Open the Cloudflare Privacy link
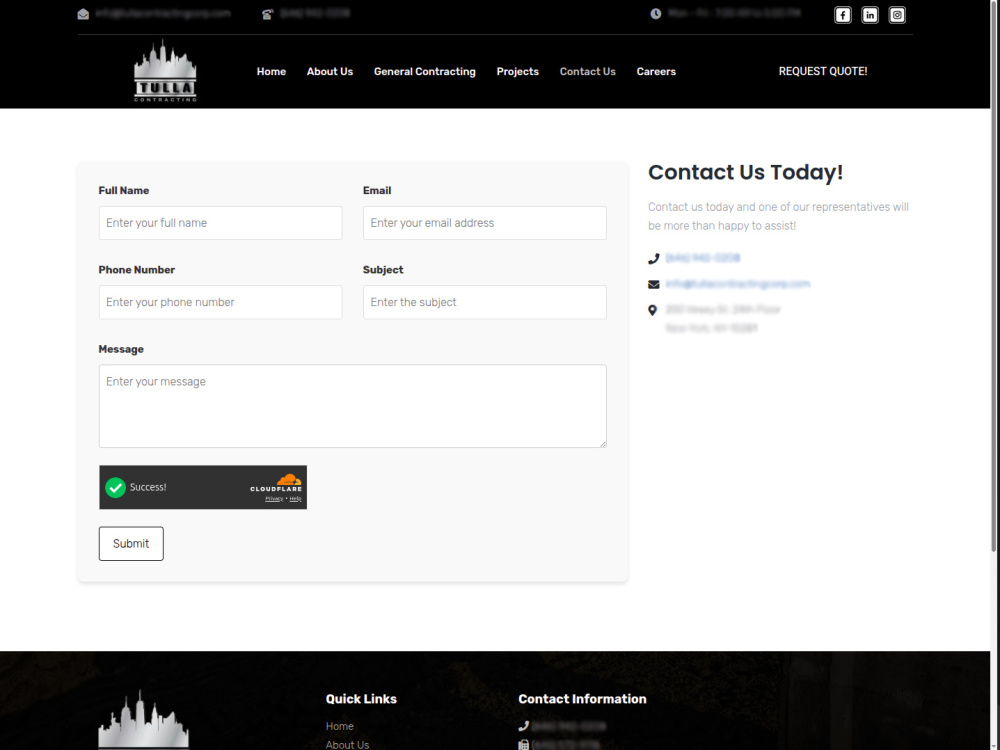 tap(274, 499)
